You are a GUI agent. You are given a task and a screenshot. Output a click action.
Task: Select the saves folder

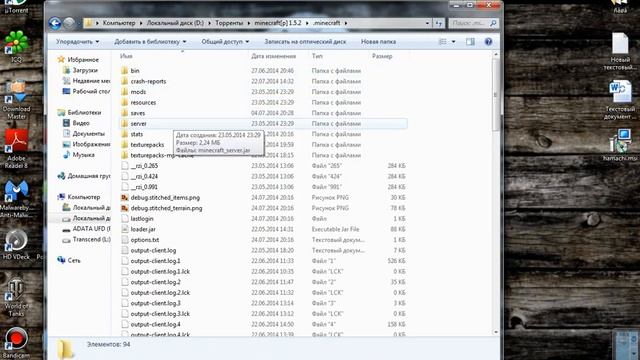click(138, 113)
